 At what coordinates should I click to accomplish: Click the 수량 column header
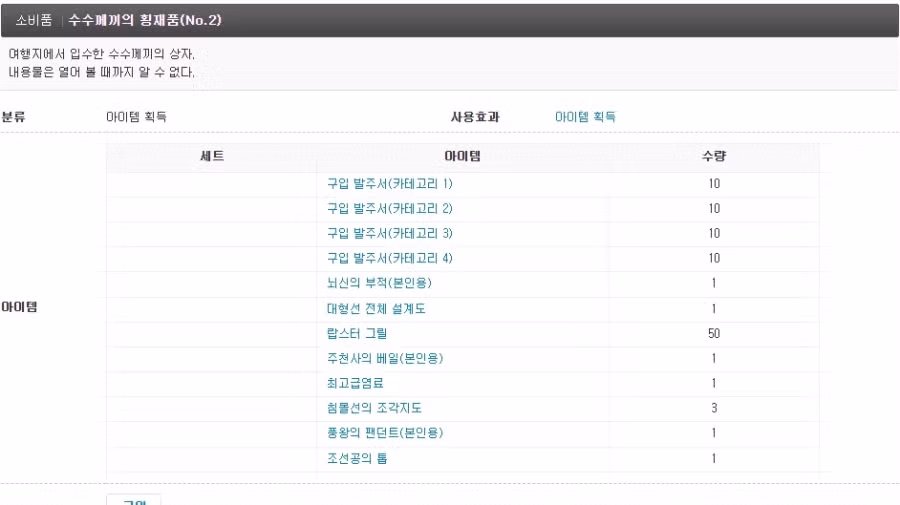(x=714, y=157)
